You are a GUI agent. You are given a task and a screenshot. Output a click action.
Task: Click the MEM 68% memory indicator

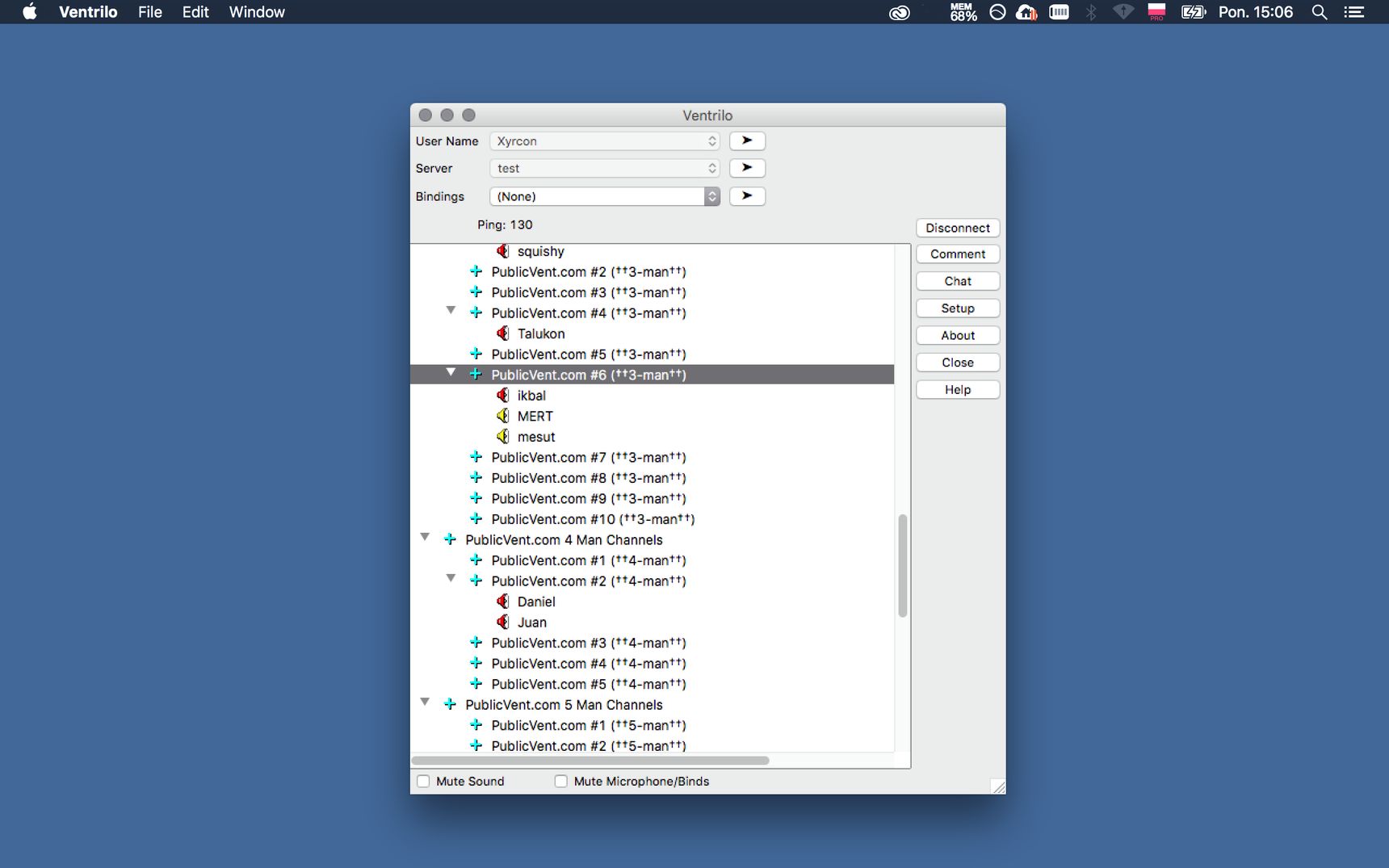[963, 12]
